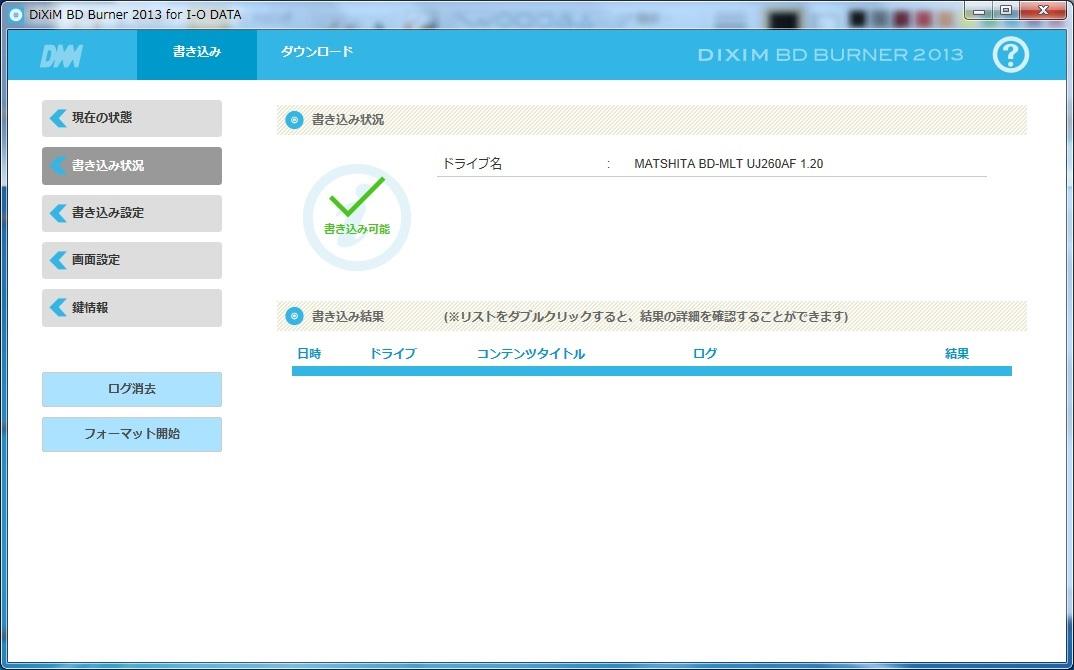1074x670 pixels.
Task: Select 書き込み状況 in the sidebar
Action: [132, 166]
